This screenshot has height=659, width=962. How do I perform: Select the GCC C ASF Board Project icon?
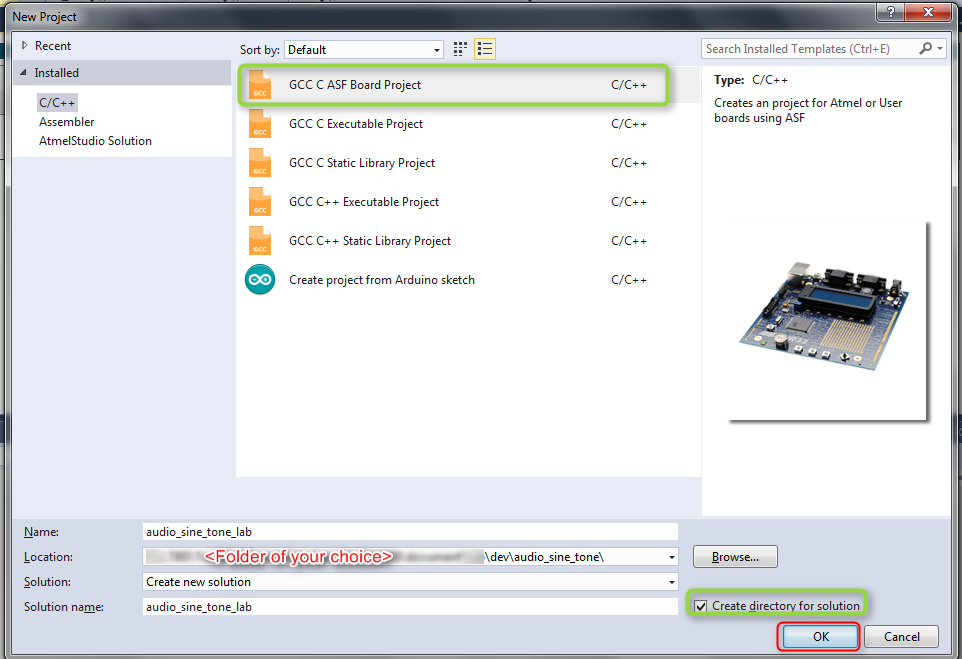(260, 85)
